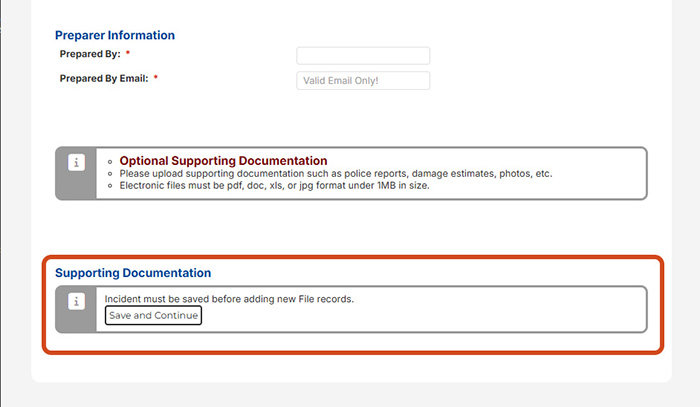Click the bullet before 'Please upload supporting documentation'
This screenshot has height=407, width=700.
(108, 174)
